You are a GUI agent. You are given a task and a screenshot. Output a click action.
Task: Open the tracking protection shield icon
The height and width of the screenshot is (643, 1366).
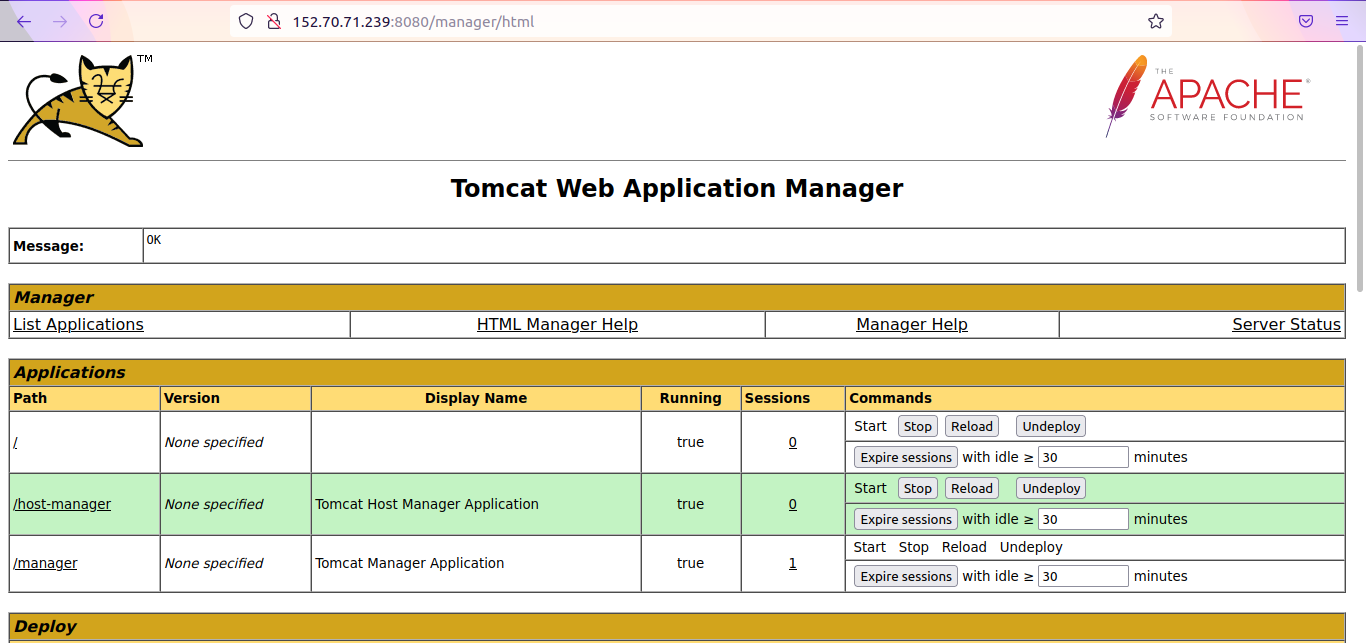point(246,21)
